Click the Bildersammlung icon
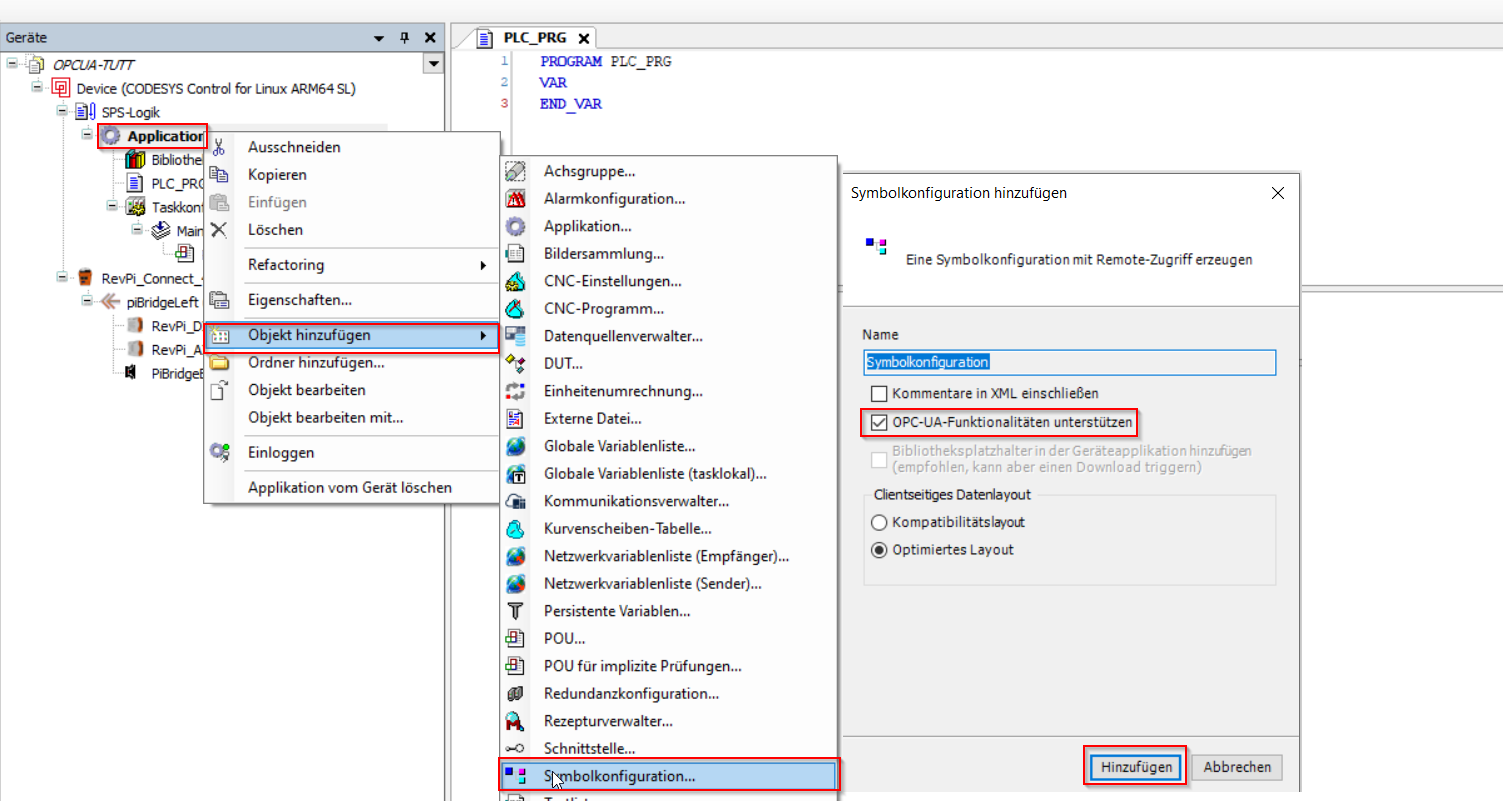Screen dimensions: 1503x801 click(x=516, y=254)
